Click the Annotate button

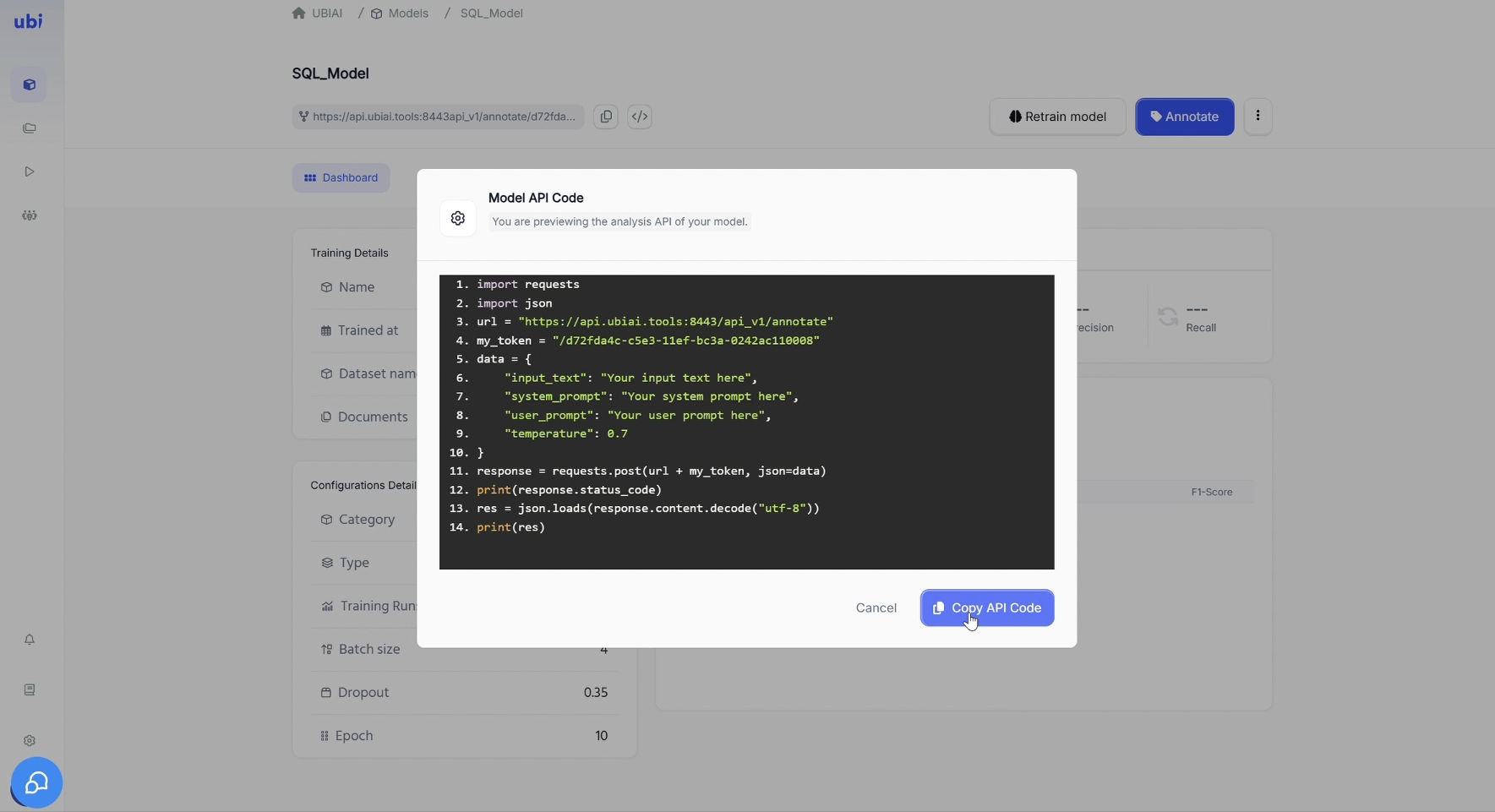tap(1184, 117)
